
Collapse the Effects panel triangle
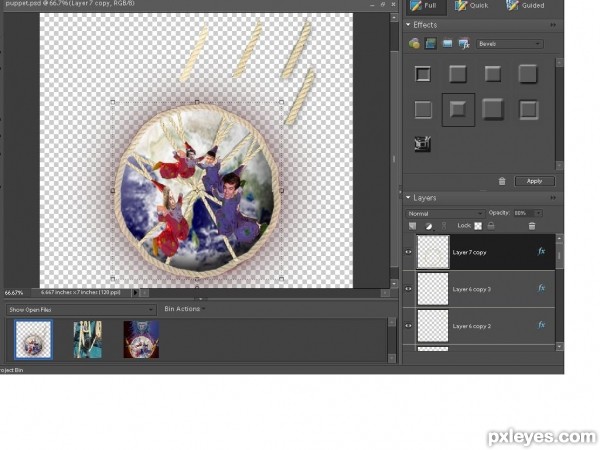click(408, 25)
